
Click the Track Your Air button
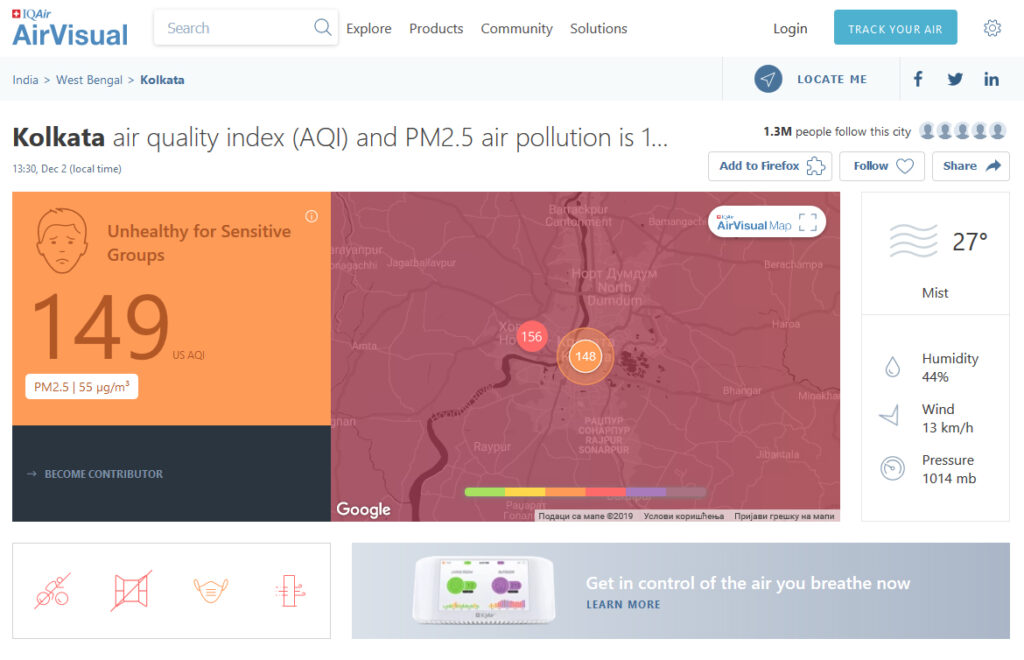(895, 28)
